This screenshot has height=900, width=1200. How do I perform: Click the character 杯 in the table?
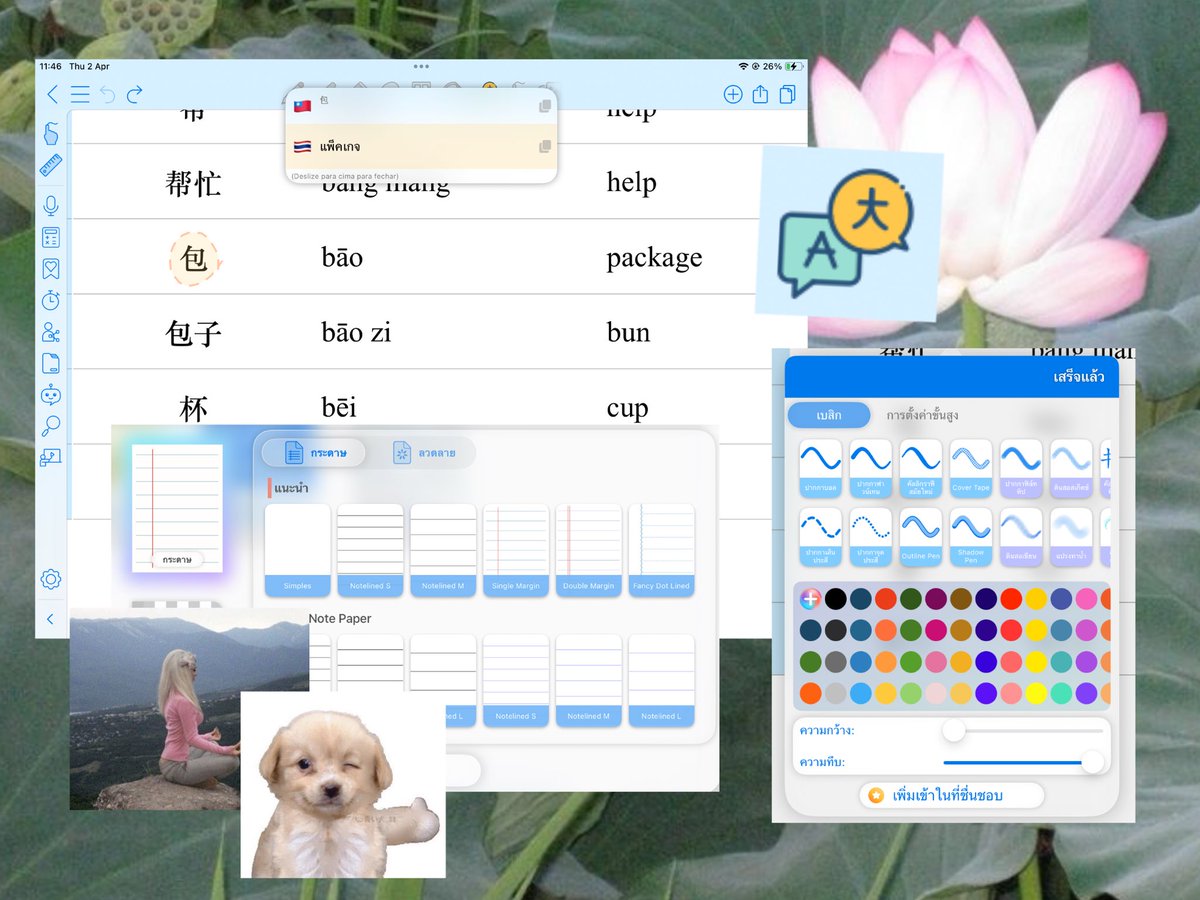(x=194, y=409)
